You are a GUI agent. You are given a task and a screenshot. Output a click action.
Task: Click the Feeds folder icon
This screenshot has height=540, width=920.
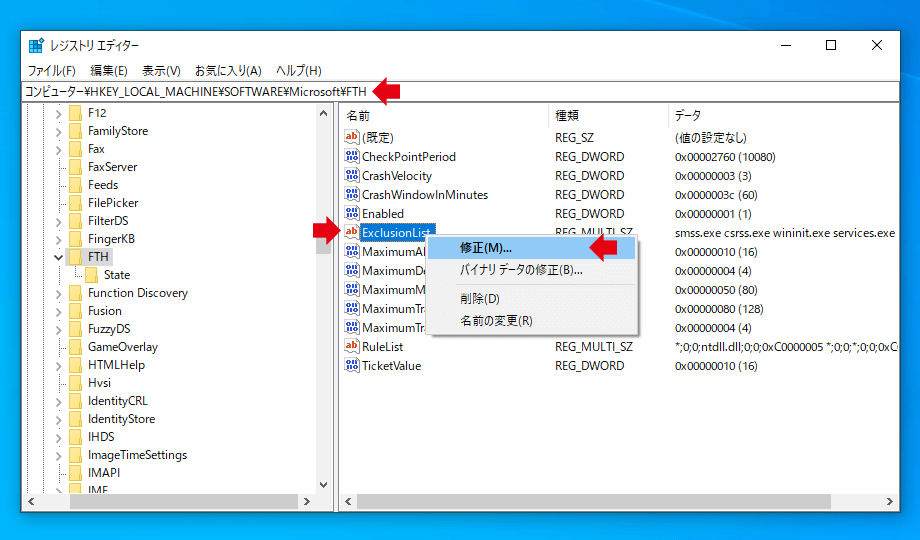coord(76,185)
